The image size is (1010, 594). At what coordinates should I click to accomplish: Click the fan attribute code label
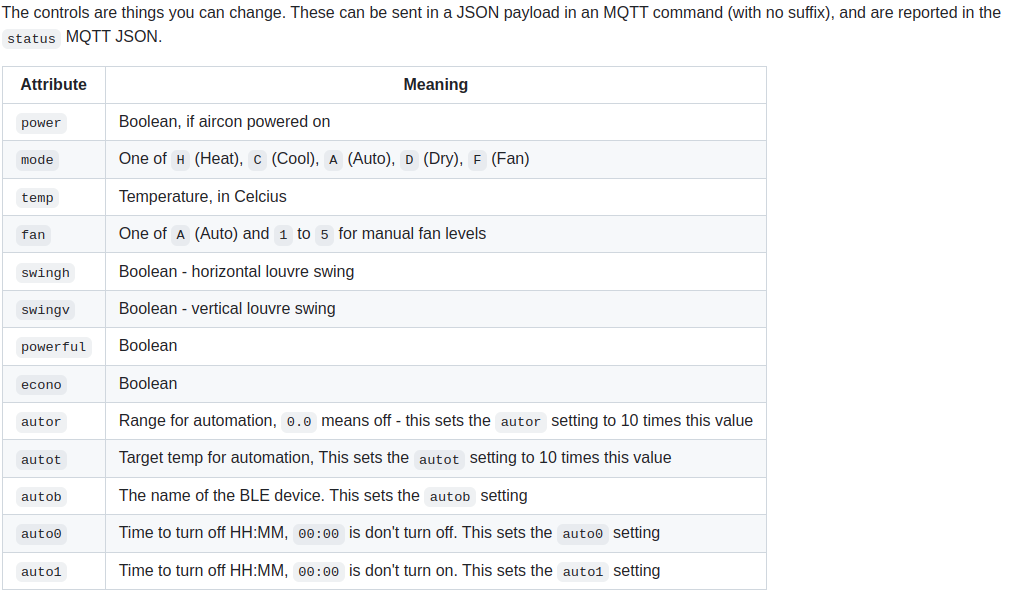pyautogui.click(x=33, y=235)
